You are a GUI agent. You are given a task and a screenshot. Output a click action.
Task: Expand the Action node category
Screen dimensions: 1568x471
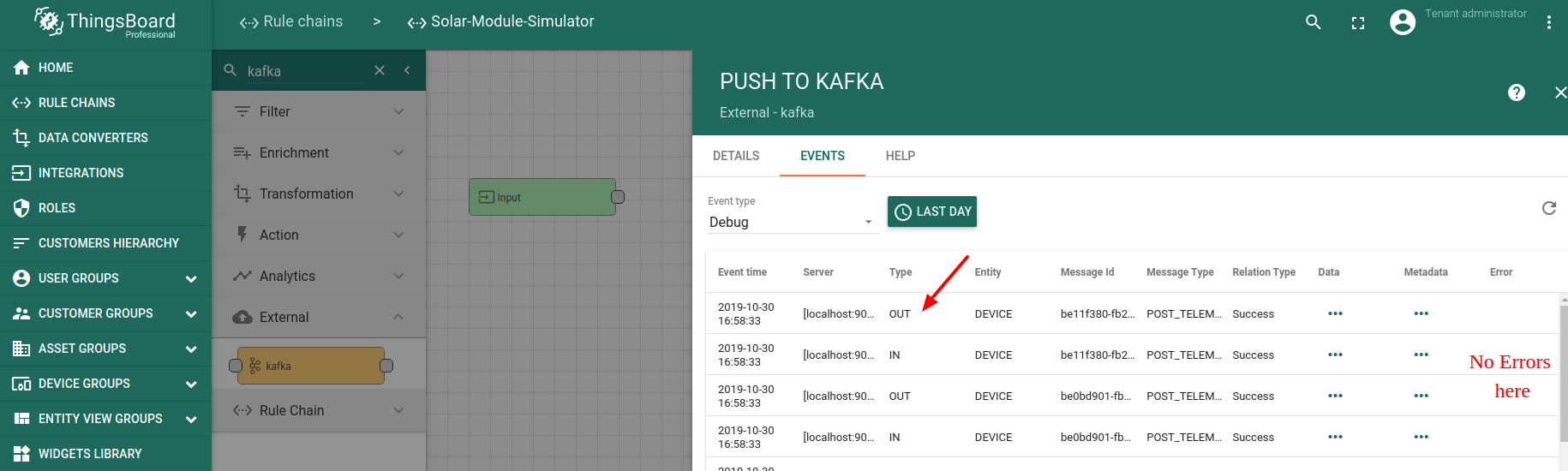click(x=319, y=235)
